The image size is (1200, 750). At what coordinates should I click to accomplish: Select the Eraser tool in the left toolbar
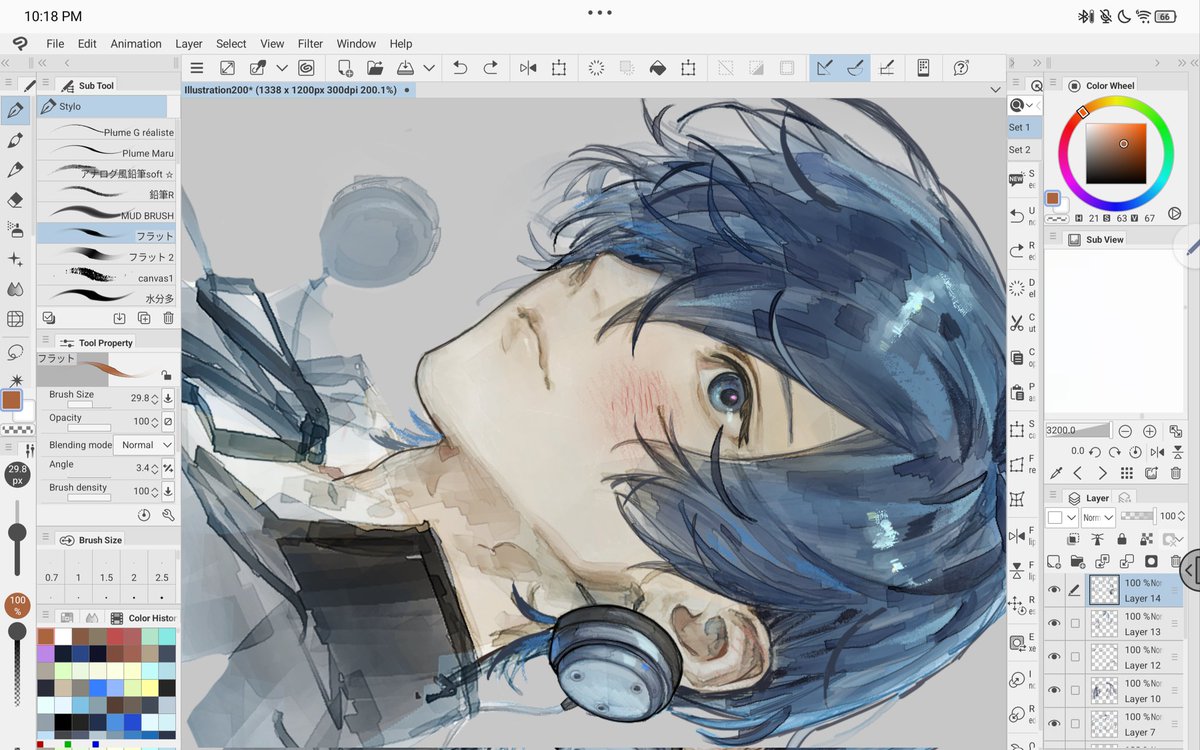click(x=18, y=200)
